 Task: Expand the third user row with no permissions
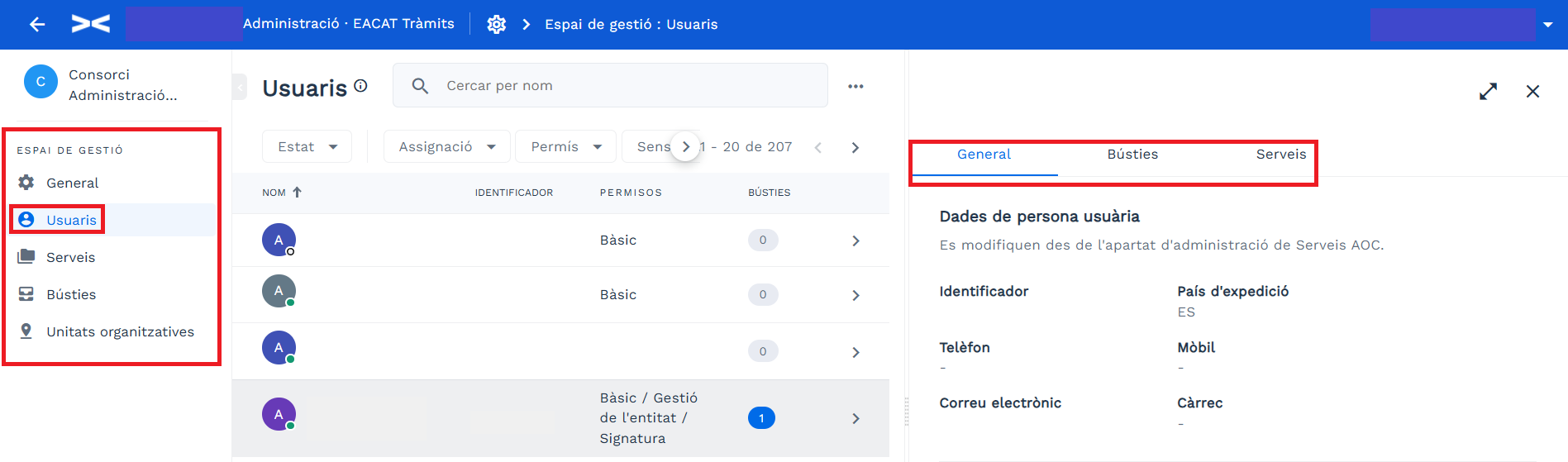(x=855, y=352)
